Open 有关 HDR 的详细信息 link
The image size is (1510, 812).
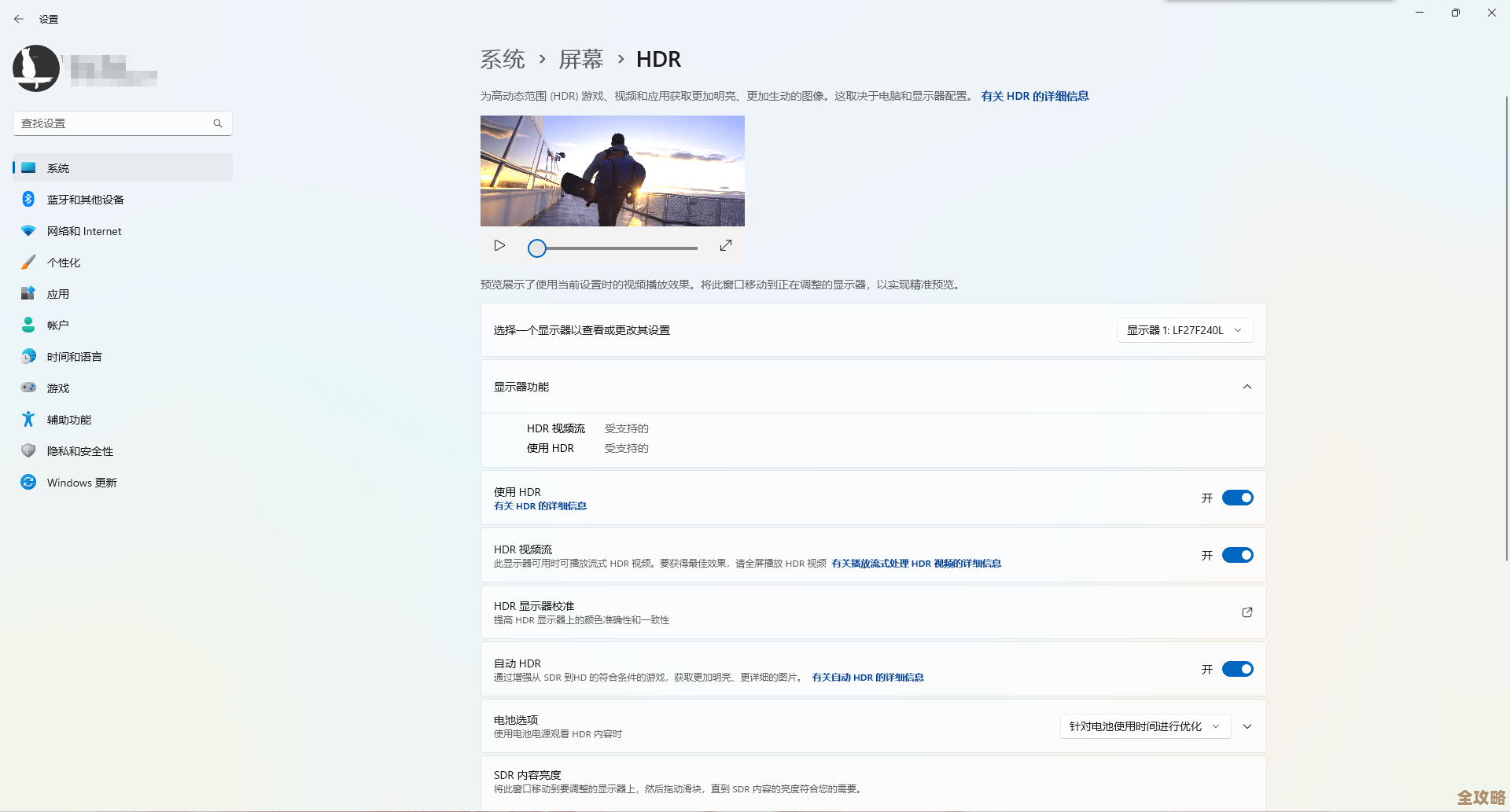(1035, 95)
